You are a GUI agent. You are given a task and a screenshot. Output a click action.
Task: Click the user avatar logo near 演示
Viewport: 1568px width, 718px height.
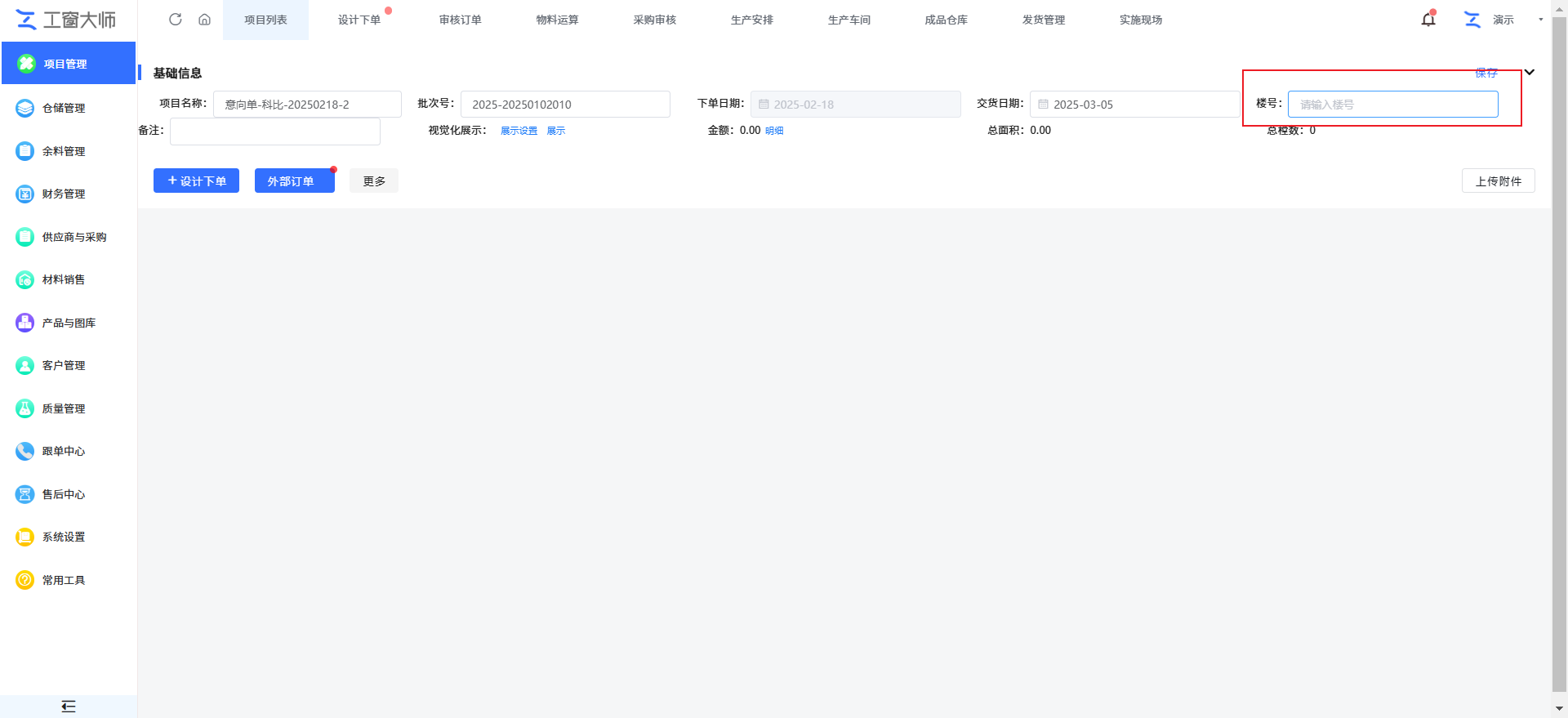coord(1472,20)
